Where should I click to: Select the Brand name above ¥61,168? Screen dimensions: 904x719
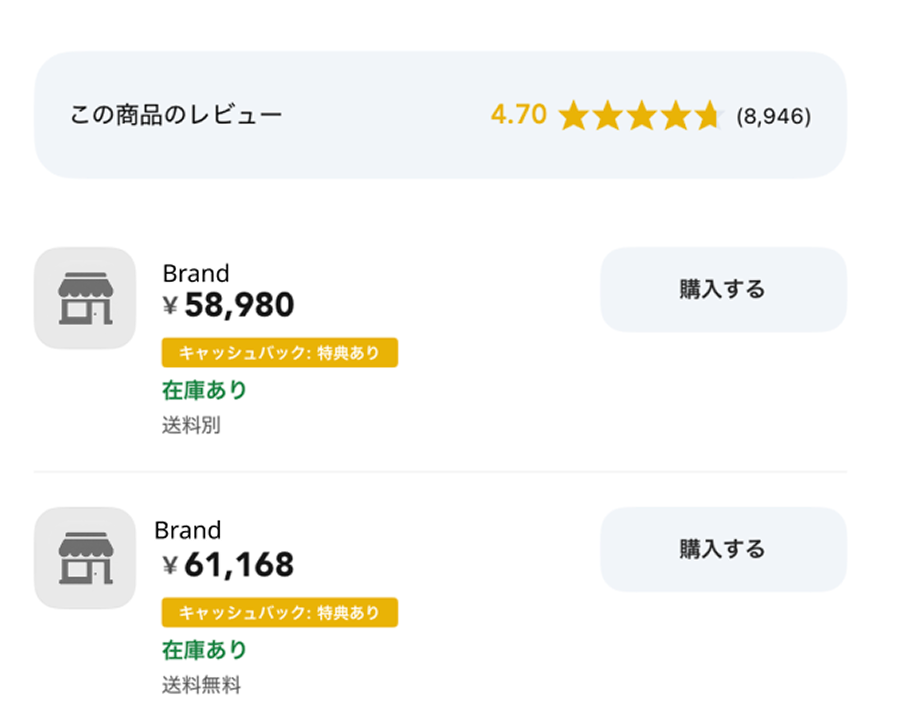click(x=188, y=530)
